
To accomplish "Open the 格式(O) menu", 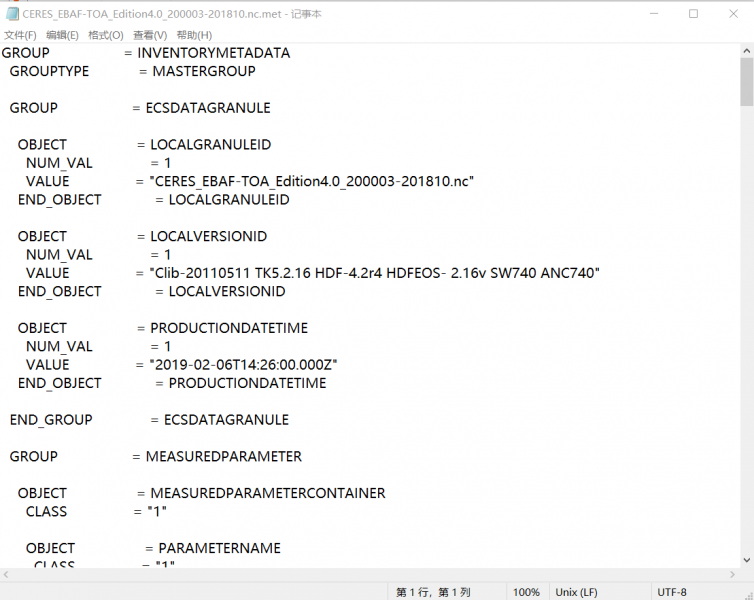I will pyautogui.click(x=105, y=35).
